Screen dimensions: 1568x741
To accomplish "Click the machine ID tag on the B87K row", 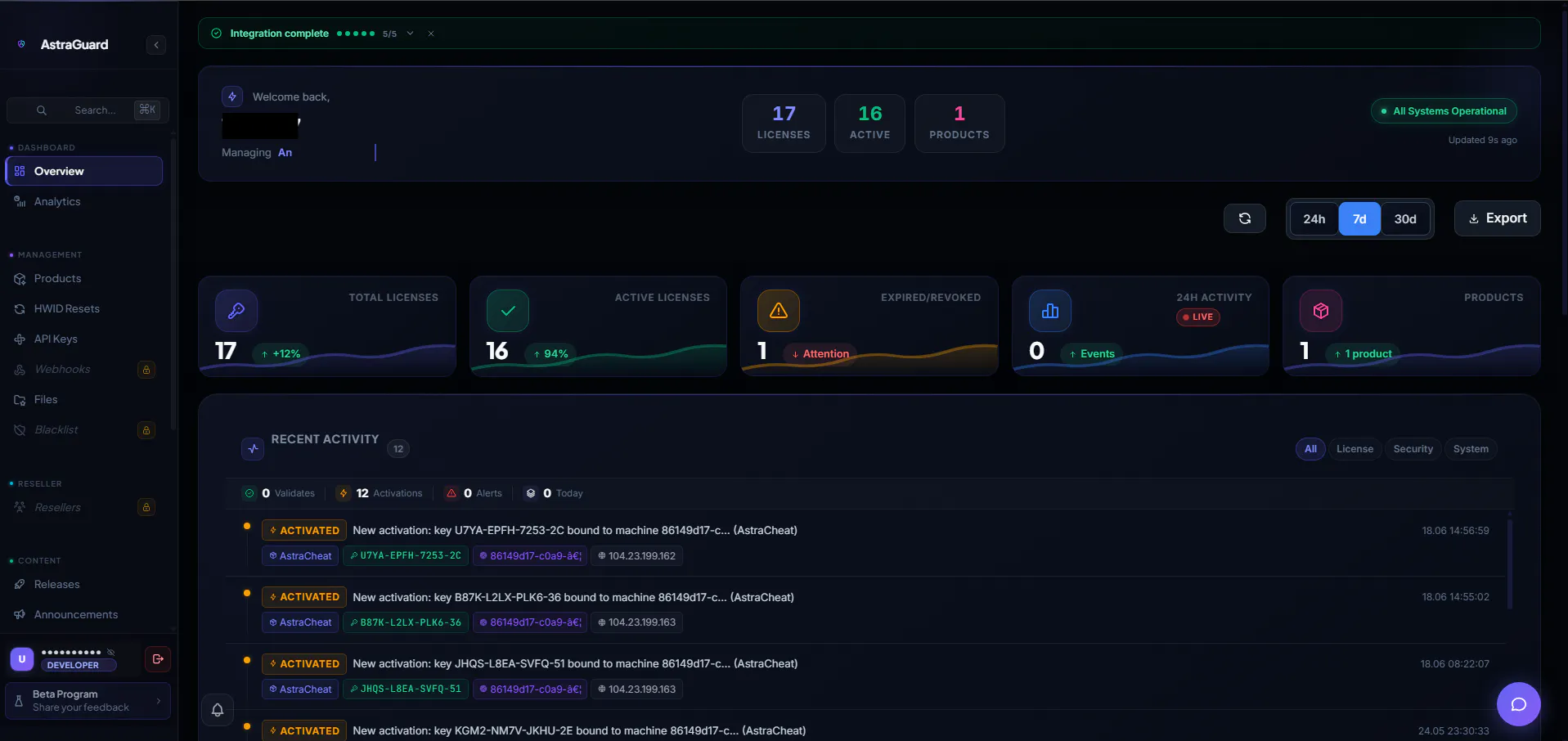I will coord(530,622).
